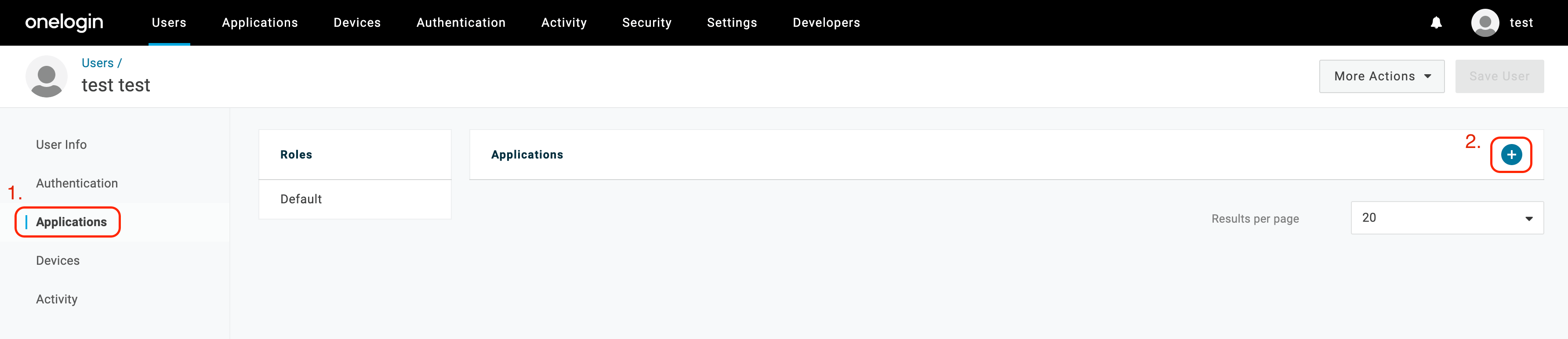Select Authentication in the left sidebar
1568x339 pixels.
coord(77,183)
